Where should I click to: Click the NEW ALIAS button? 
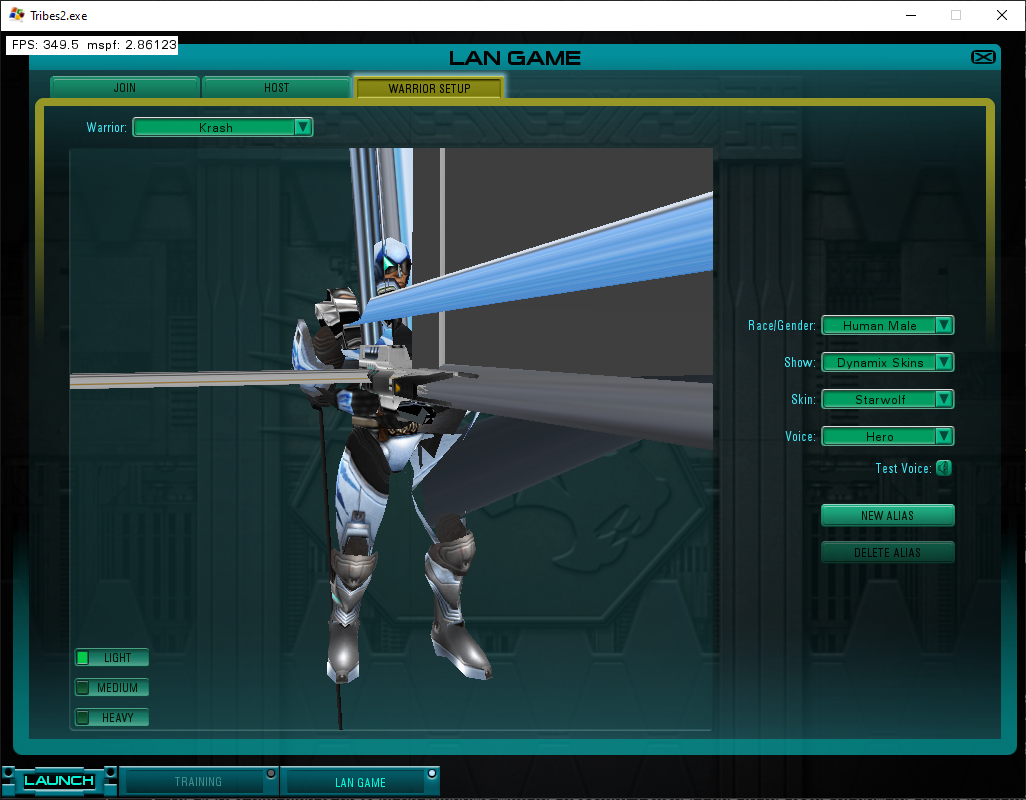888,515
